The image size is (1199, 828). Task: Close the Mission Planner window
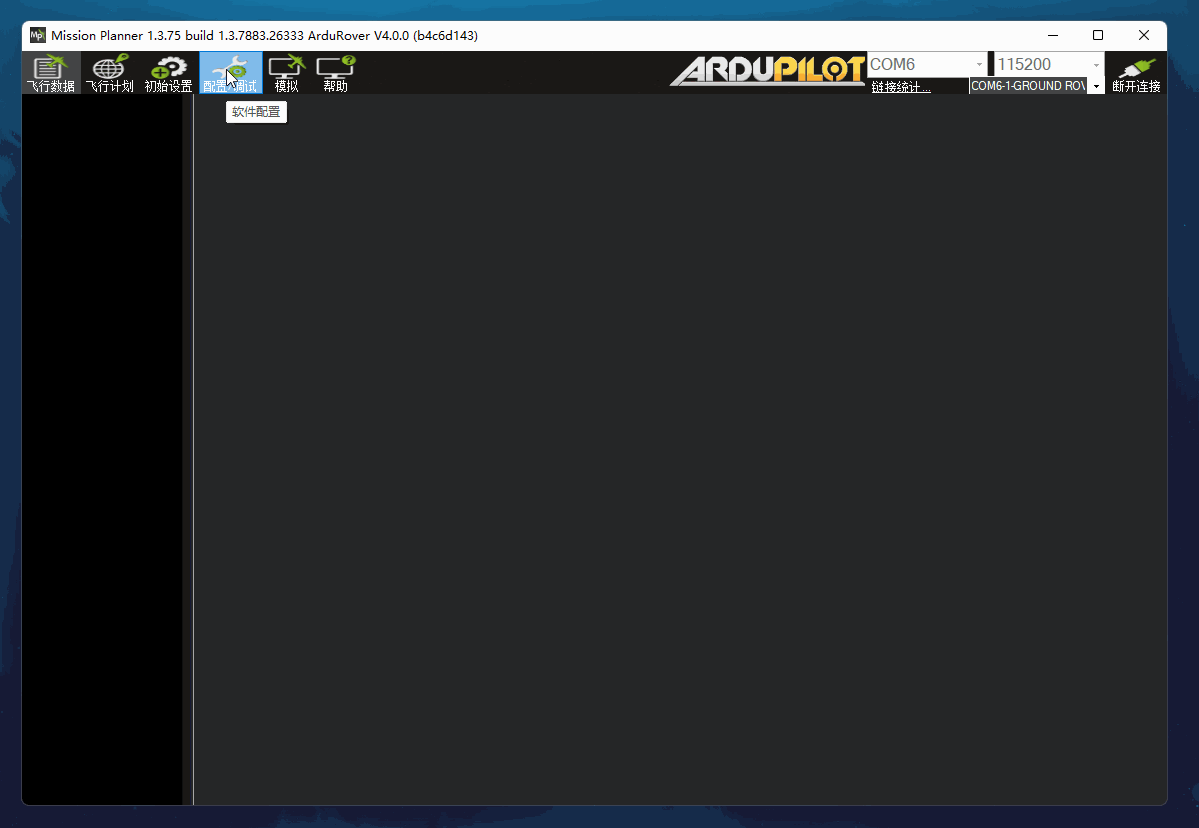(x=1144, y=35)
